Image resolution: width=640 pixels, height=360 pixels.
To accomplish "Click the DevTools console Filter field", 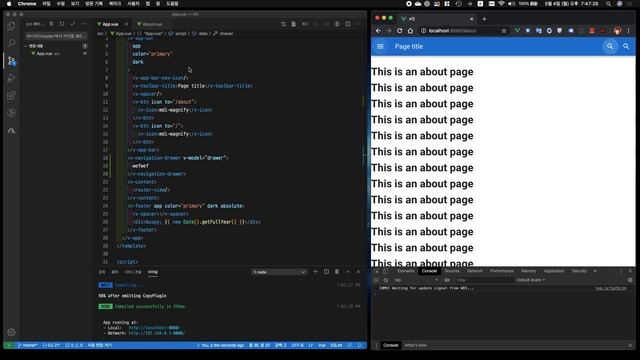I will 483,280.
